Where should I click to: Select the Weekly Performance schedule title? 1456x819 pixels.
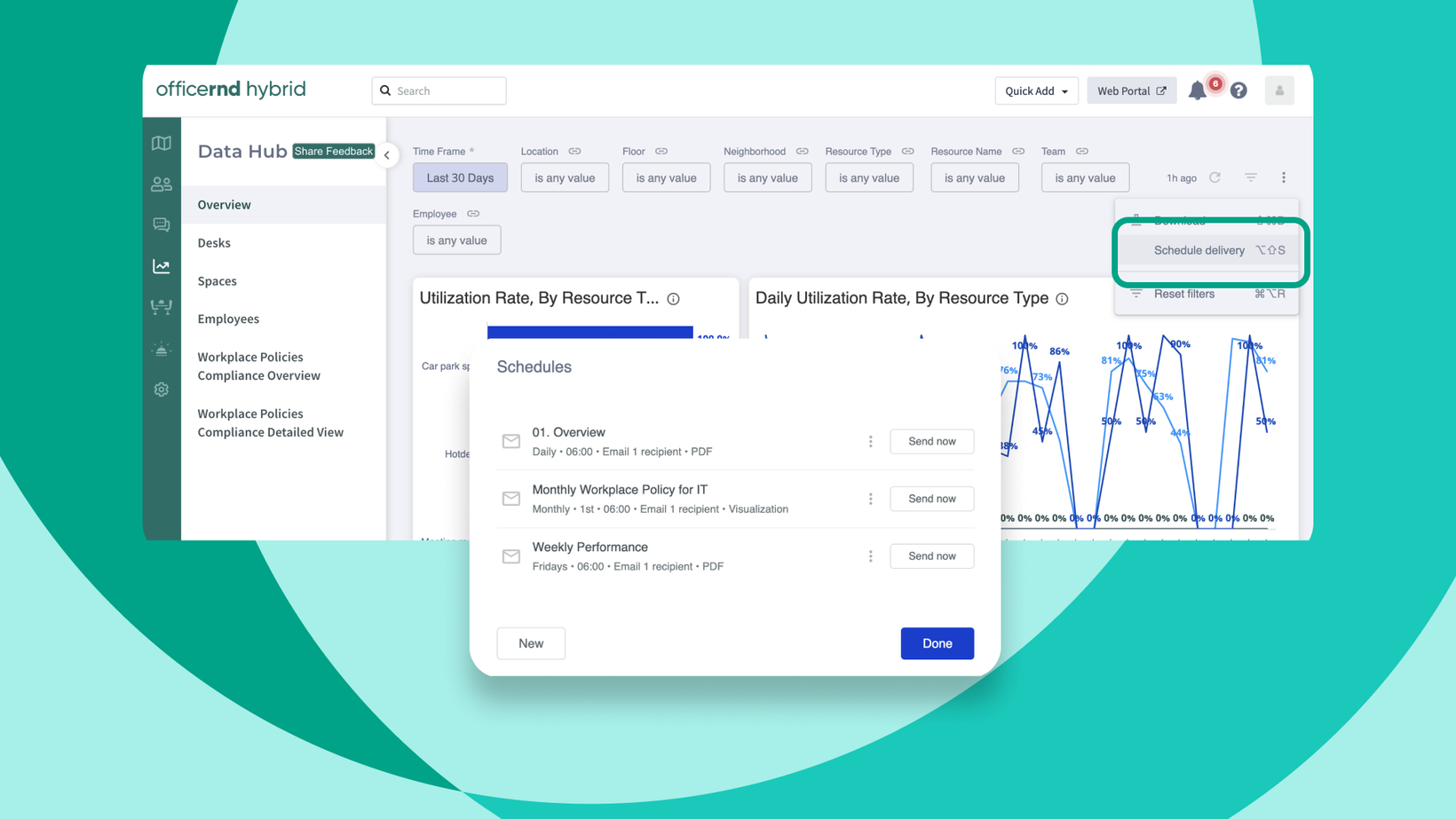click(590, 547)
